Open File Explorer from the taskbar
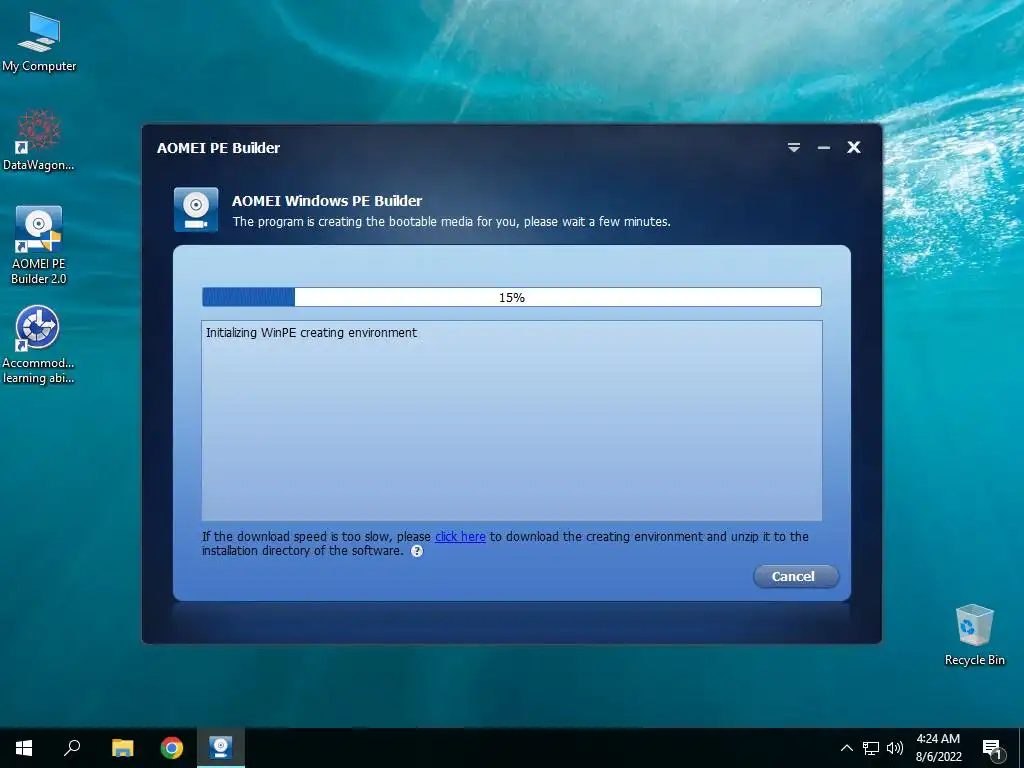This screenshot has width=1024, height=768. [x=122, y=748]
